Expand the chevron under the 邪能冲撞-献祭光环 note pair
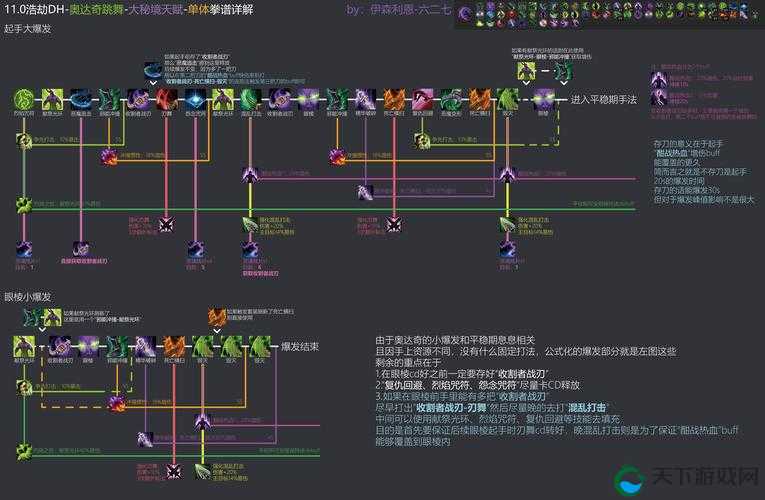The image size is (765, 500). coord(42,330)
